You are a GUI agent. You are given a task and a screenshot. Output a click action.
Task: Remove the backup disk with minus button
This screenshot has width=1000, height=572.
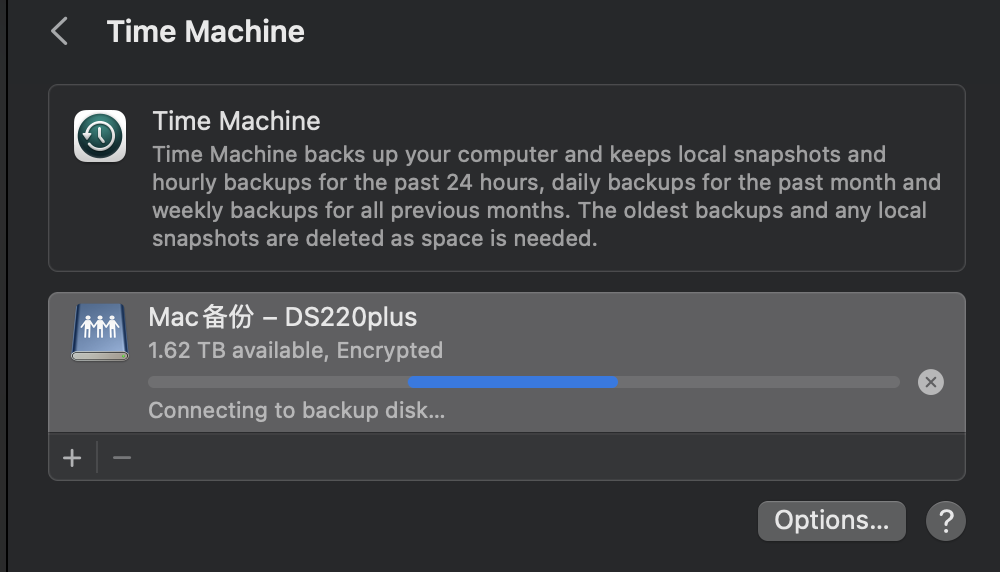coord(122,458)
